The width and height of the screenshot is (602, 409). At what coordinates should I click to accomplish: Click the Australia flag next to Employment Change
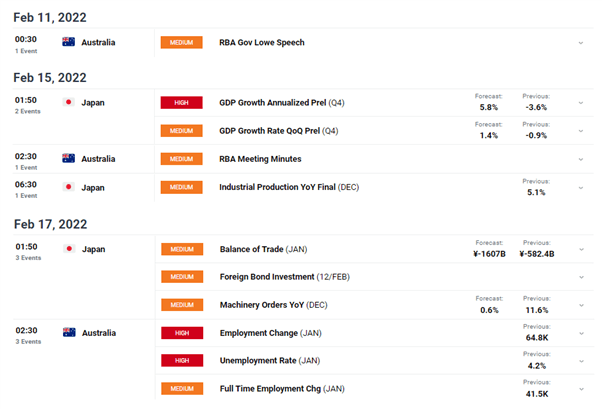(69, 333)
